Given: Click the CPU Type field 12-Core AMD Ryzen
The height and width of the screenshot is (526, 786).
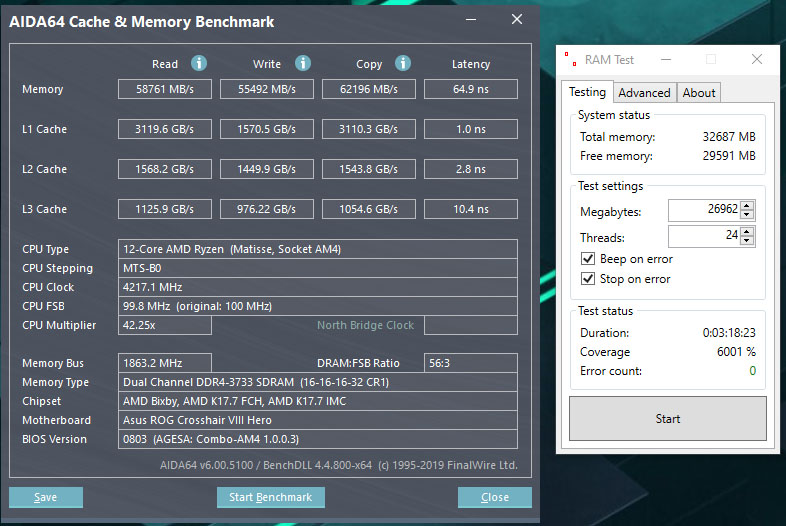Looking at the screenshot, I should tap(318, 249).
